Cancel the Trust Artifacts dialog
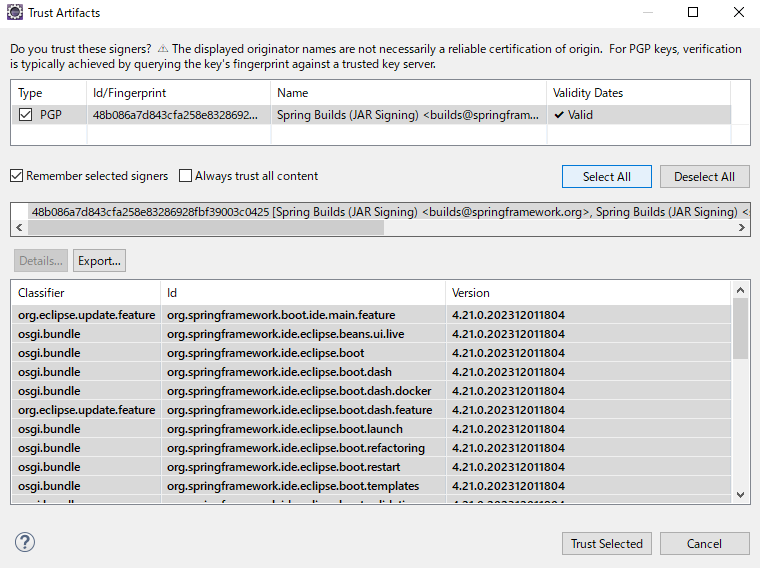 (x=704, y=543)
